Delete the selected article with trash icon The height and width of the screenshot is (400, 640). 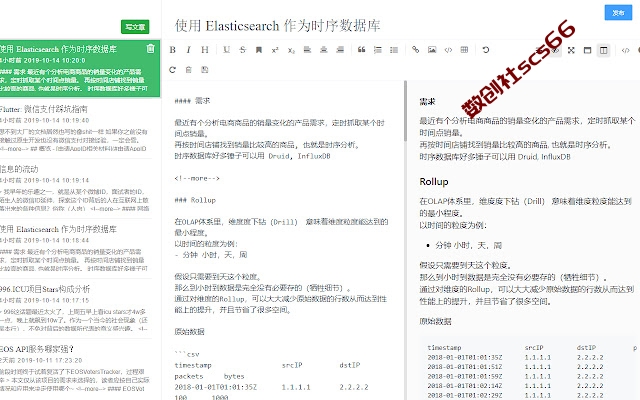(x=150, y=48)
